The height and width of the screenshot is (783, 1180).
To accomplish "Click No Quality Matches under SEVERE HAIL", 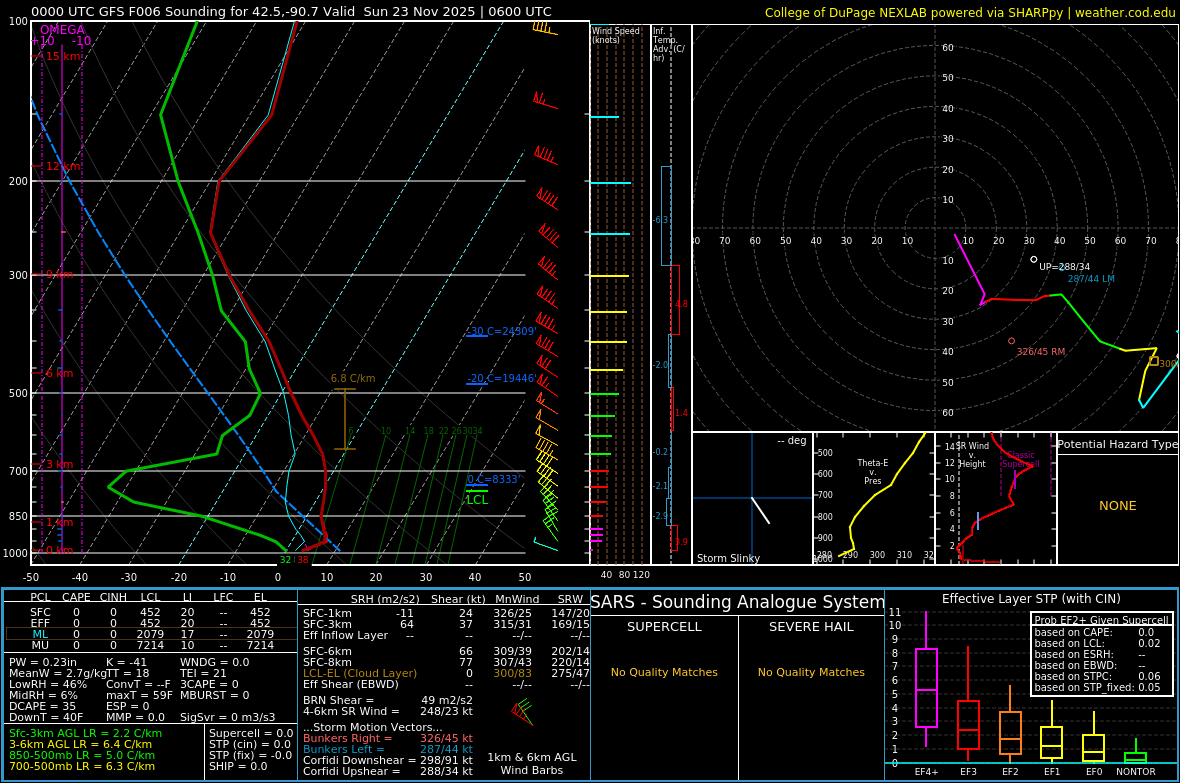I will click(811, 672).
